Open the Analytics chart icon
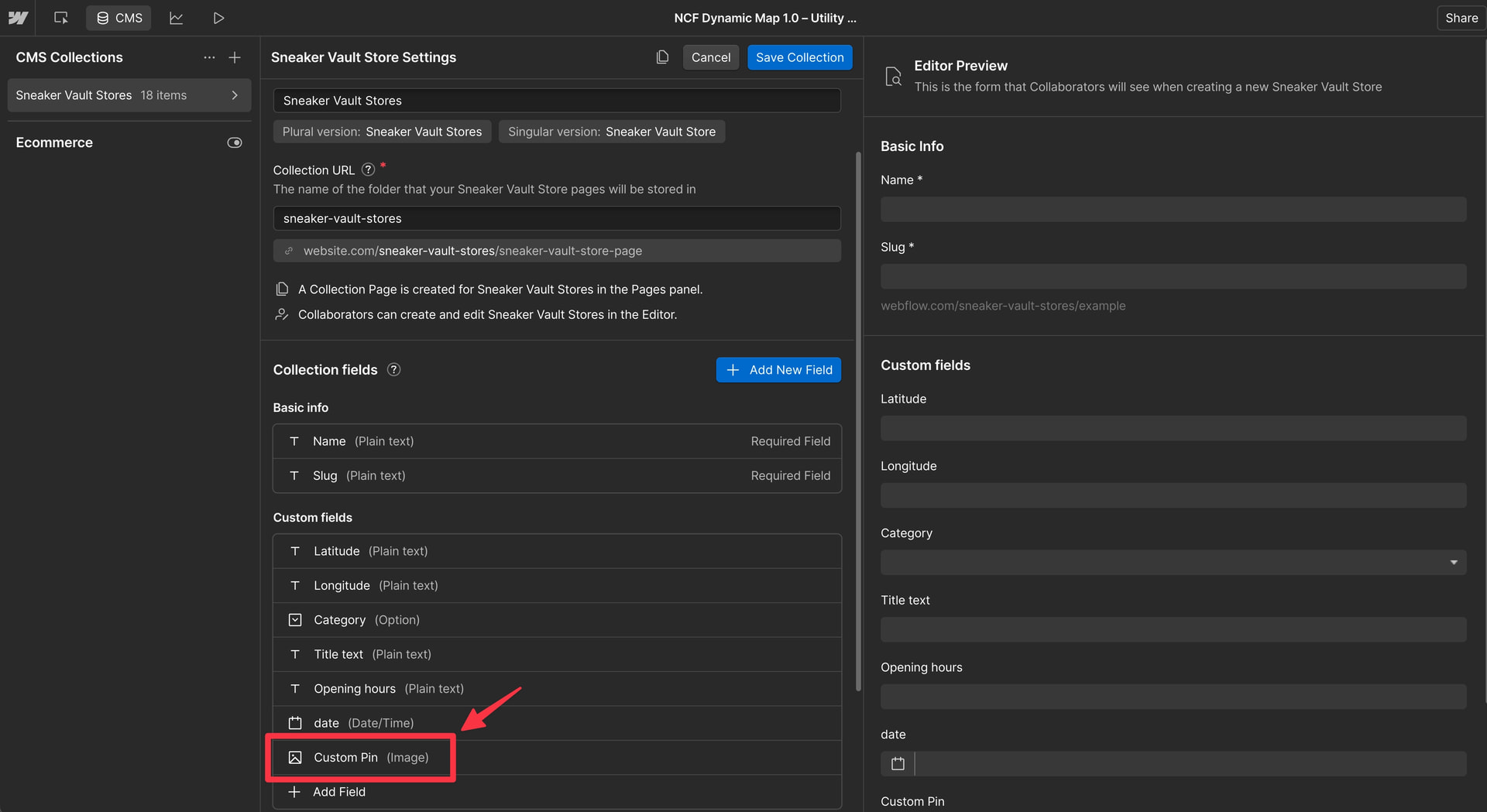1487x812 pixels. tap(177, 18)
